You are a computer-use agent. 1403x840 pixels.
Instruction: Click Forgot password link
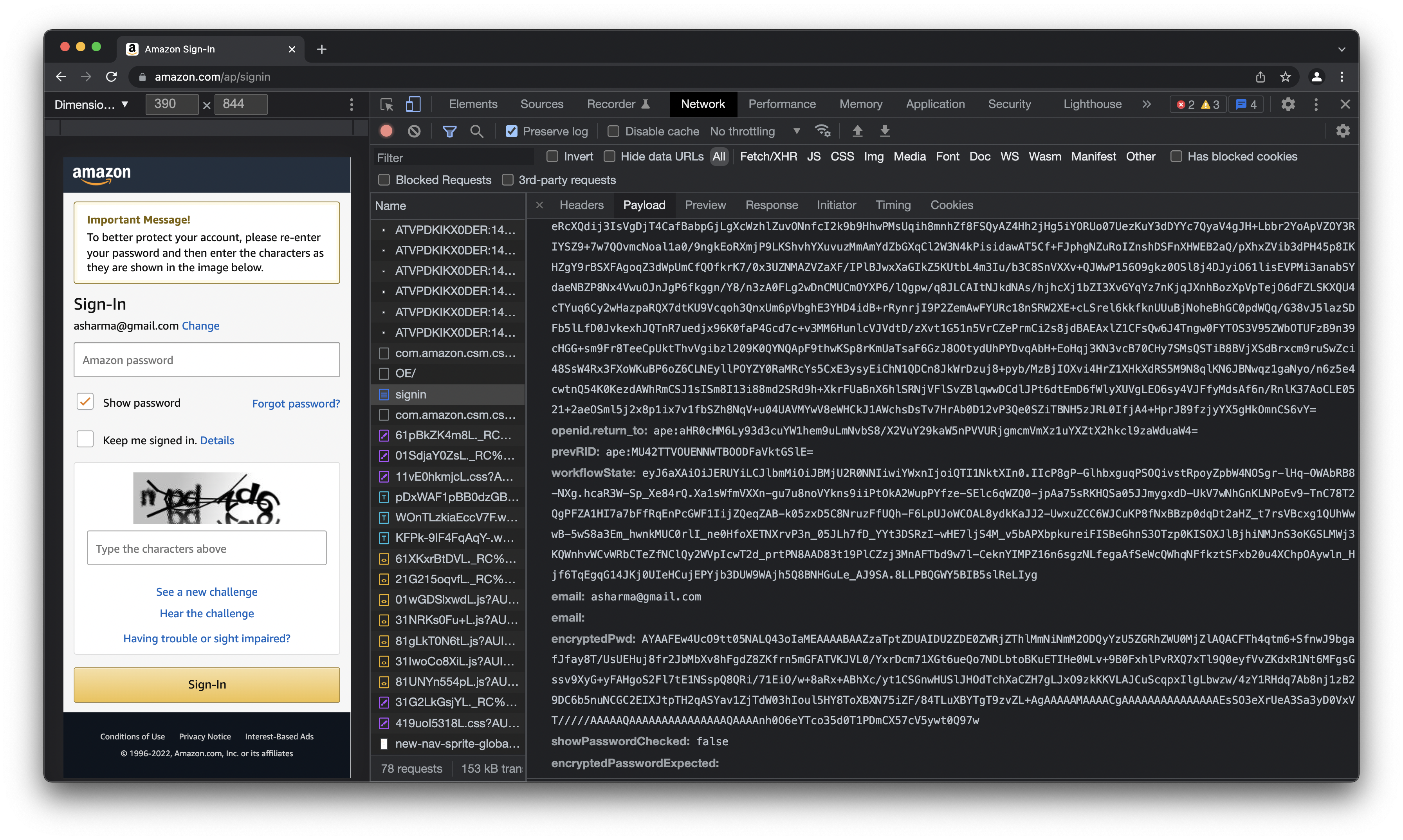pos(296,403)
